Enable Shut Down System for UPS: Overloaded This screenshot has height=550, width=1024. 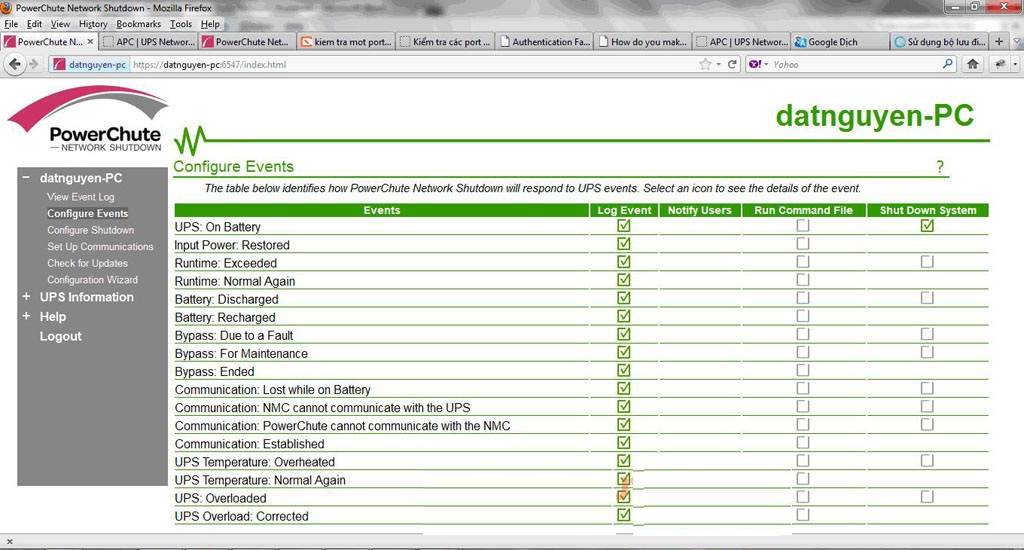pos(927,496)
